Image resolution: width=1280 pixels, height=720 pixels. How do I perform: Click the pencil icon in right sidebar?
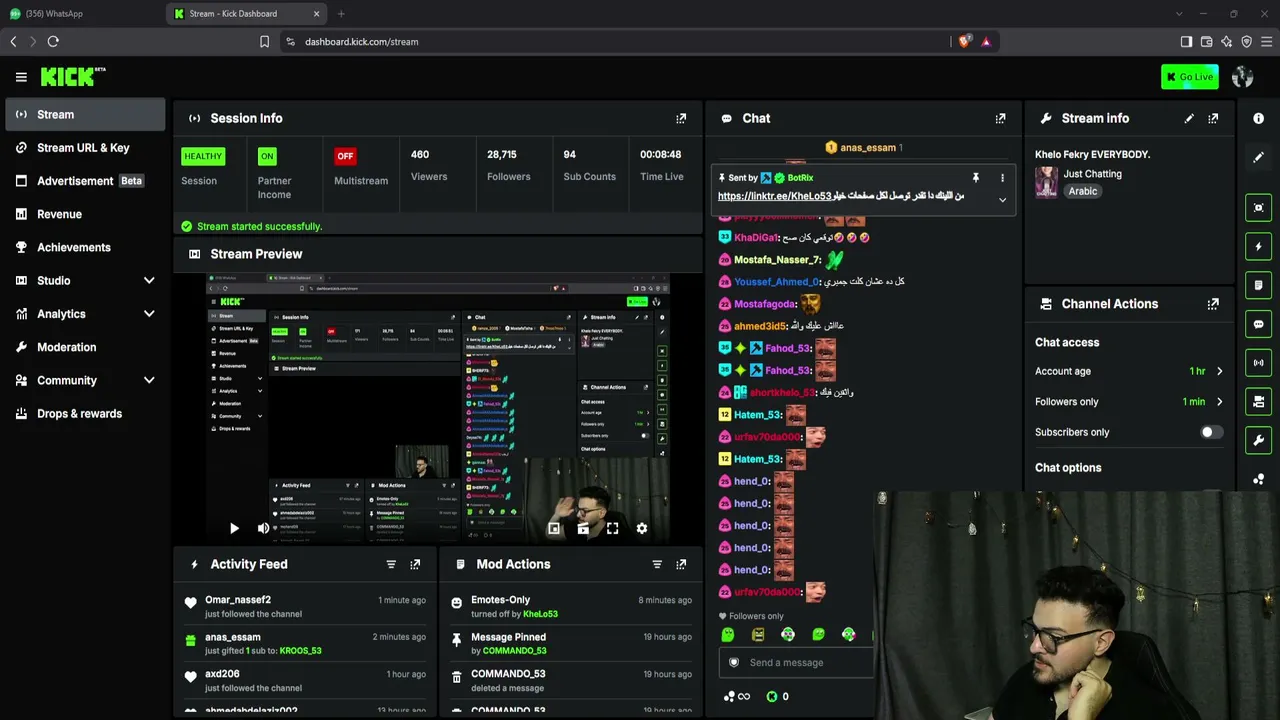(x=1259, y=157)
